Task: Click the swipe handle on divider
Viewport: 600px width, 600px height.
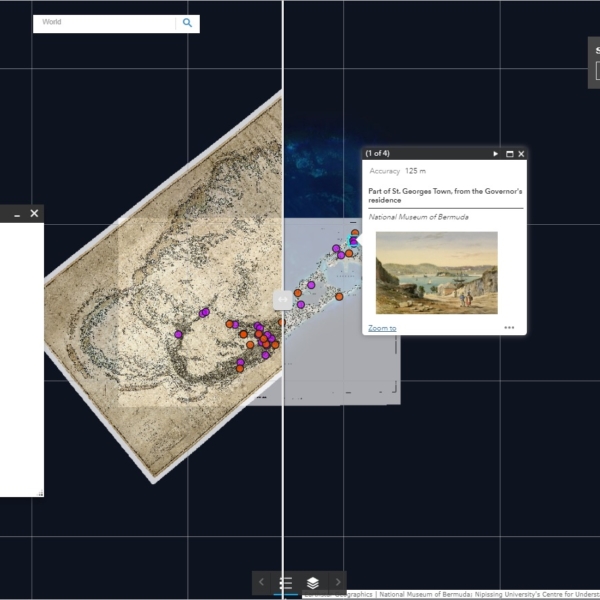Action: tap(283, 299)
